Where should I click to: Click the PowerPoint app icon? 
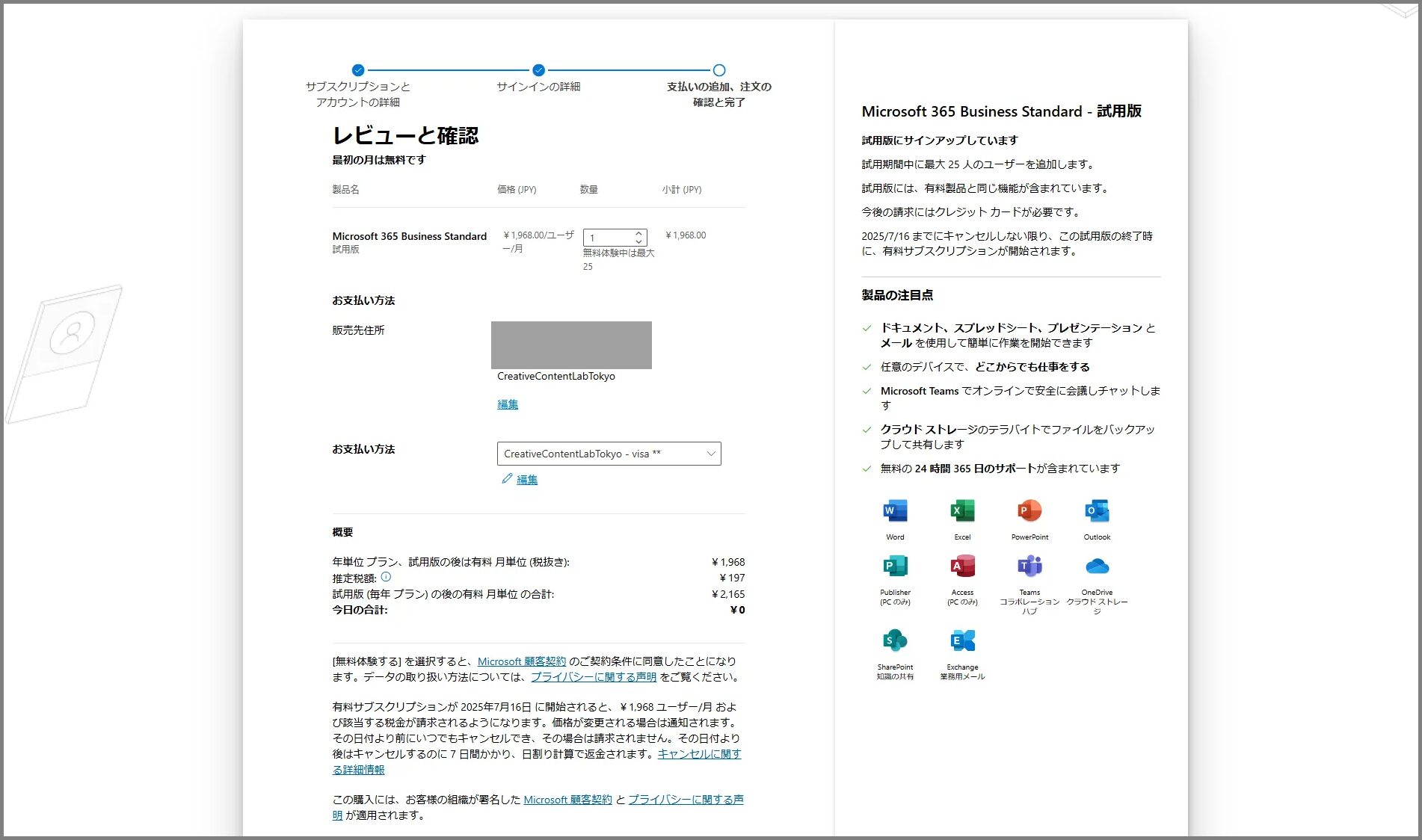pyautogui.click(x=1029, y=510)
